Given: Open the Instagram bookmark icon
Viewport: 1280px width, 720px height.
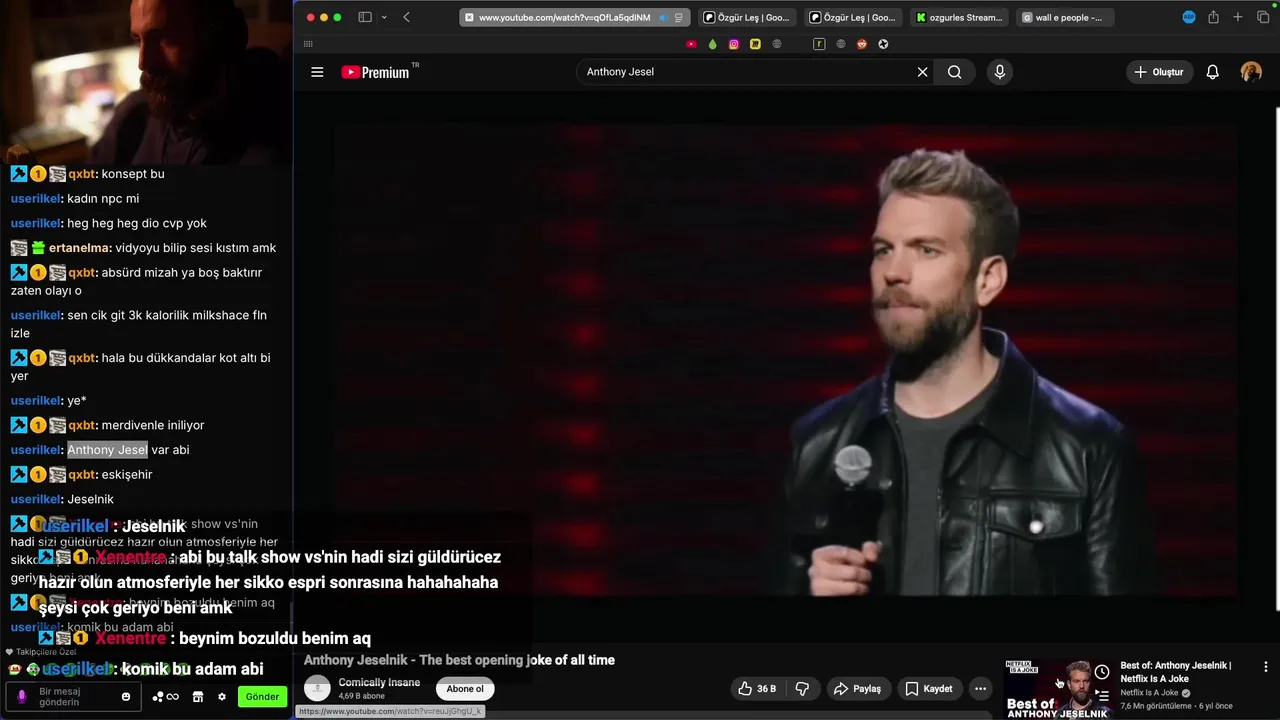Looking at the screenshot, I should point(734,44).
